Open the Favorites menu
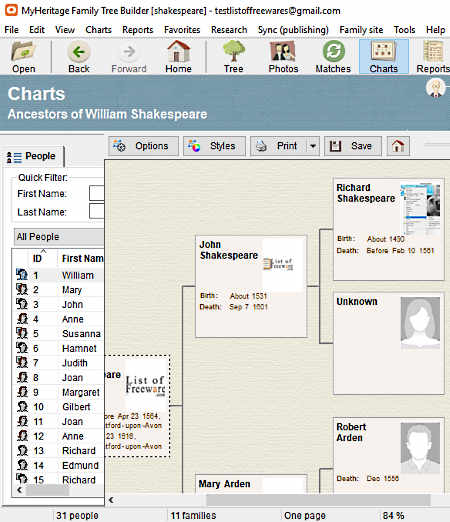 [182, 30]
